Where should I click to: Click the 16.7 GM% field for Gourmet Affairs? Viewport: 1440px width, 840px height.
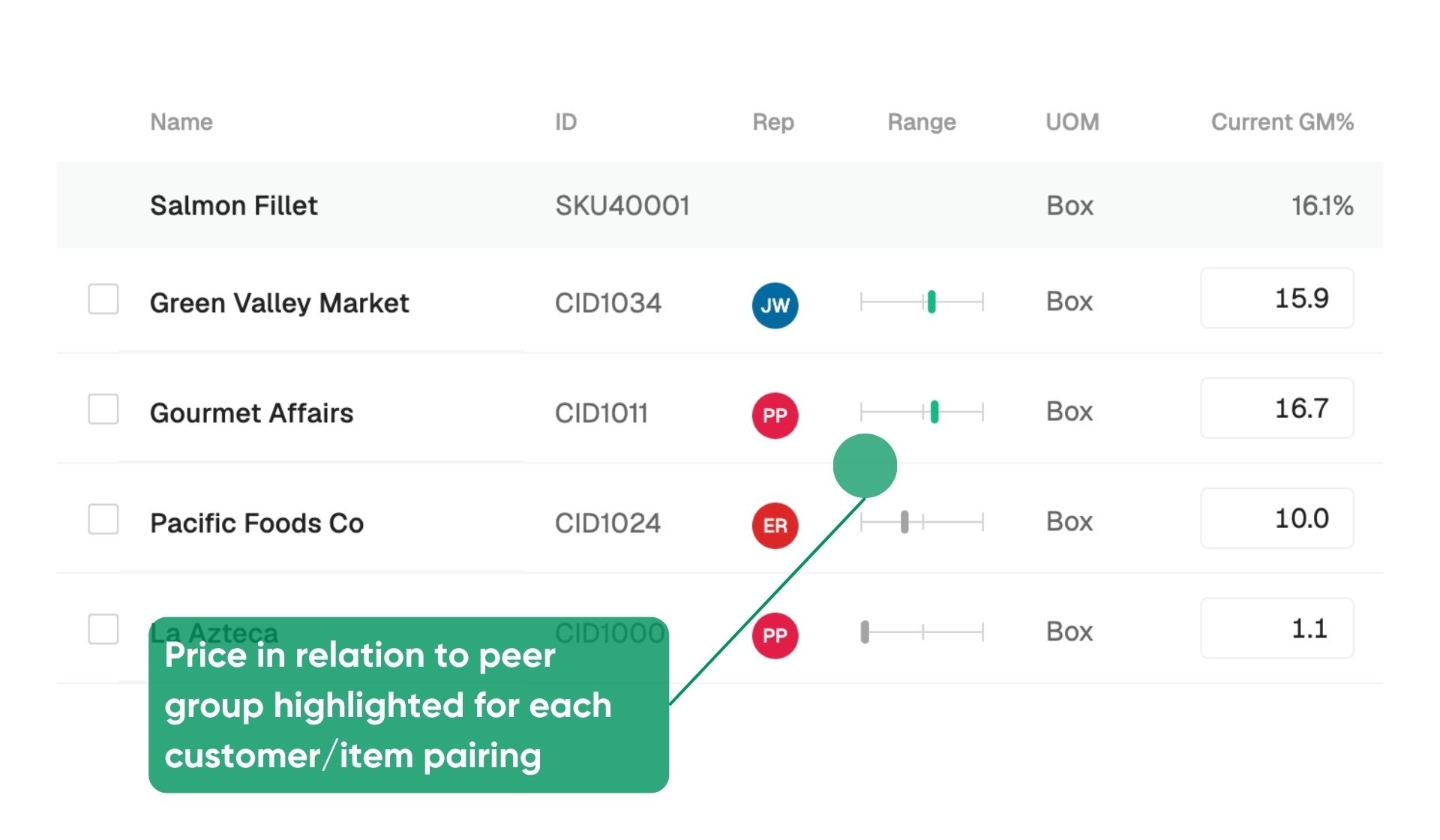pyautogui.click(x=1276, y=408)
